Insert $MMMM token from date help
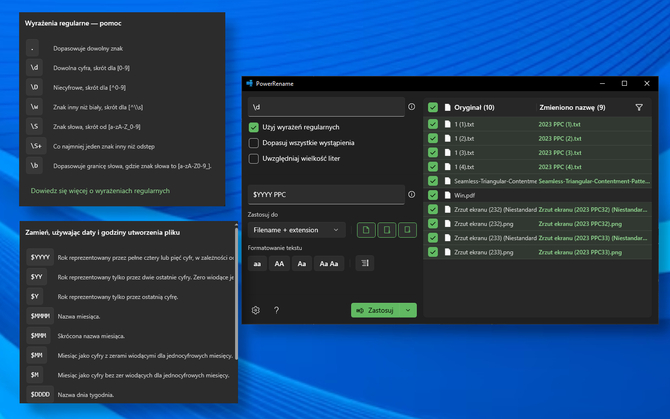Screen dimensions: 670x419 click(40, 316)
